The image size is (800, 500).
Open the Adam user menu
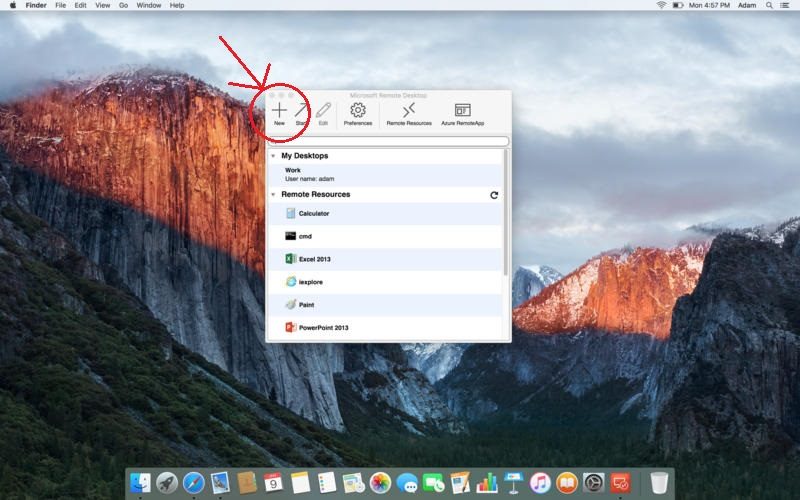[x=747, y=5]
